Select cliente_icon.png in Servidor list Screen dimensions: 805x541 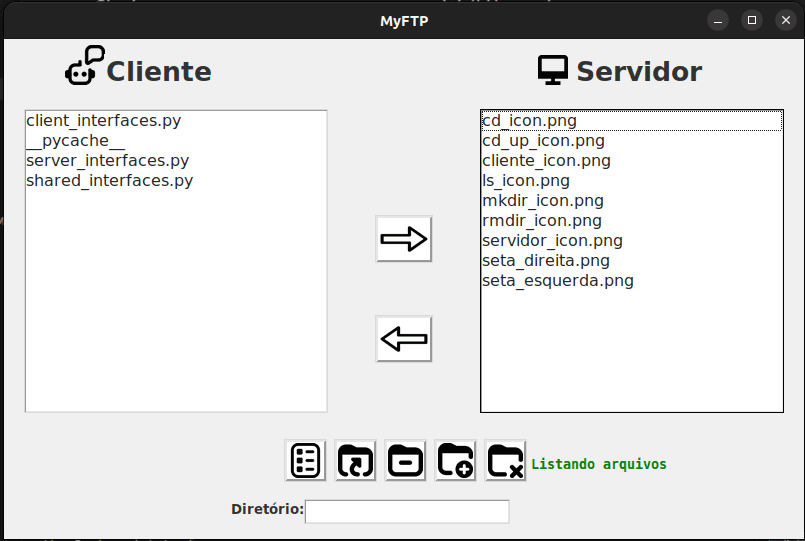click(x=632, y=161)
